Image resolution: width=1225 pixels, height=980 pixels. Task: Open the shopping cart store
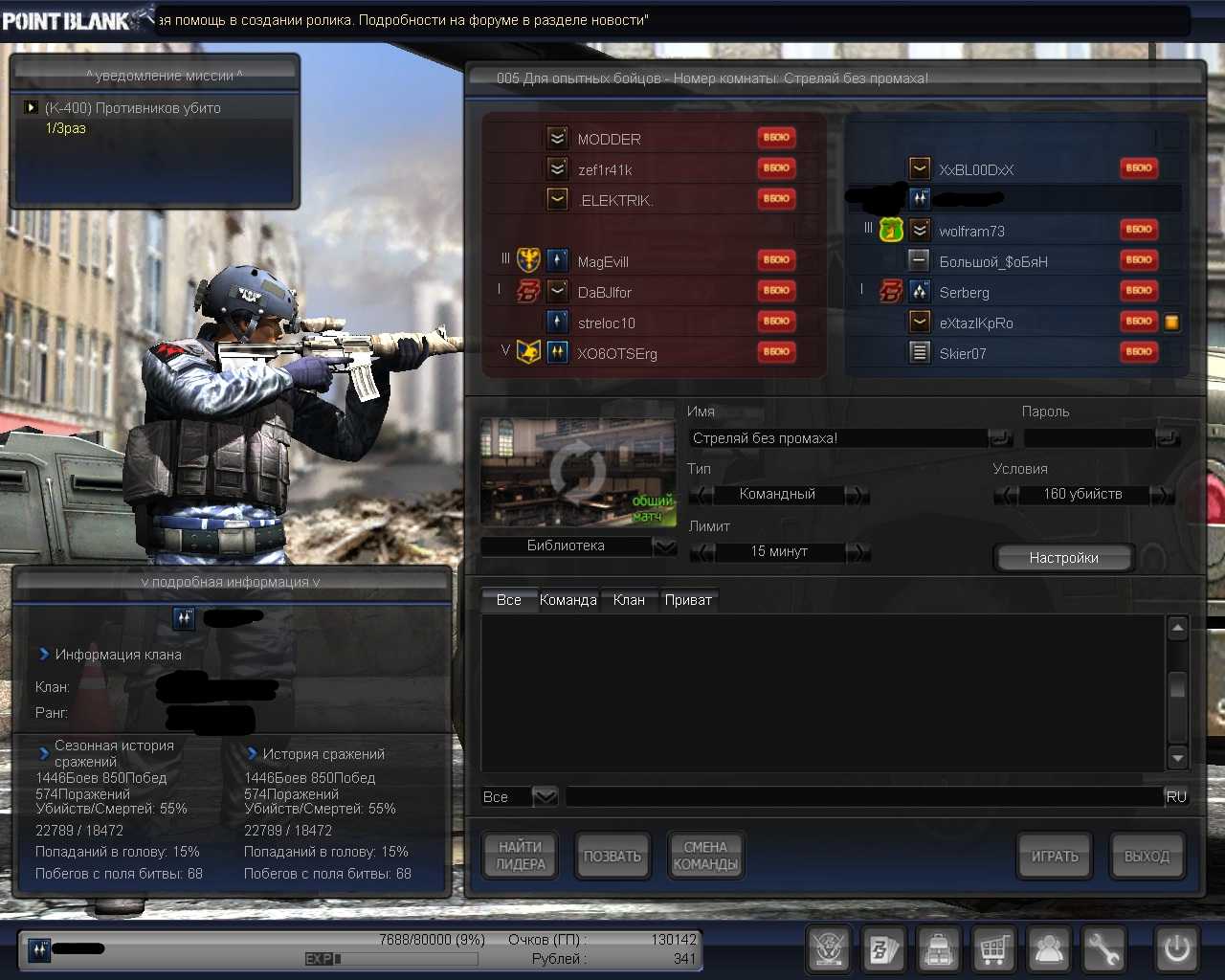tap(994, 948)
